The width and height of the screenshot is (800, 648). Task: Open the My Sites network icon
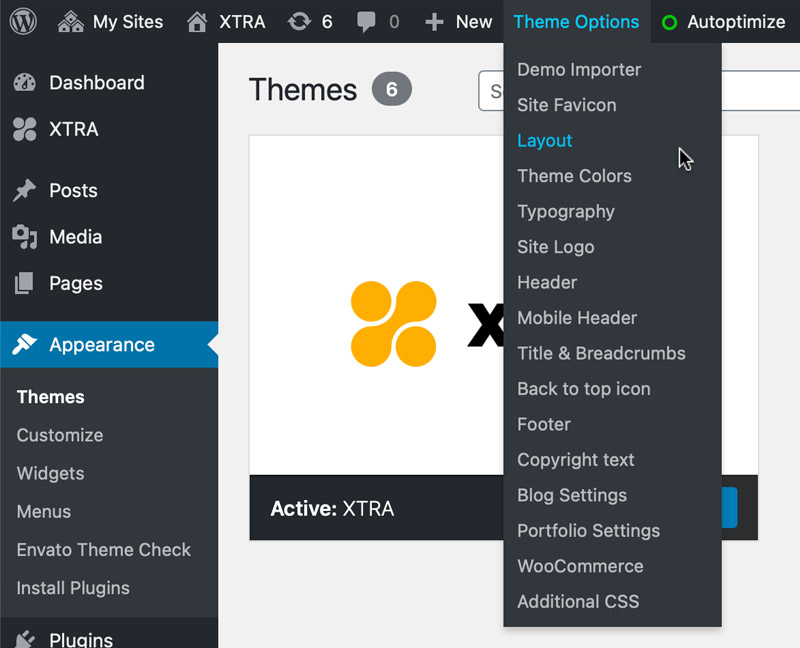point(71,21)
